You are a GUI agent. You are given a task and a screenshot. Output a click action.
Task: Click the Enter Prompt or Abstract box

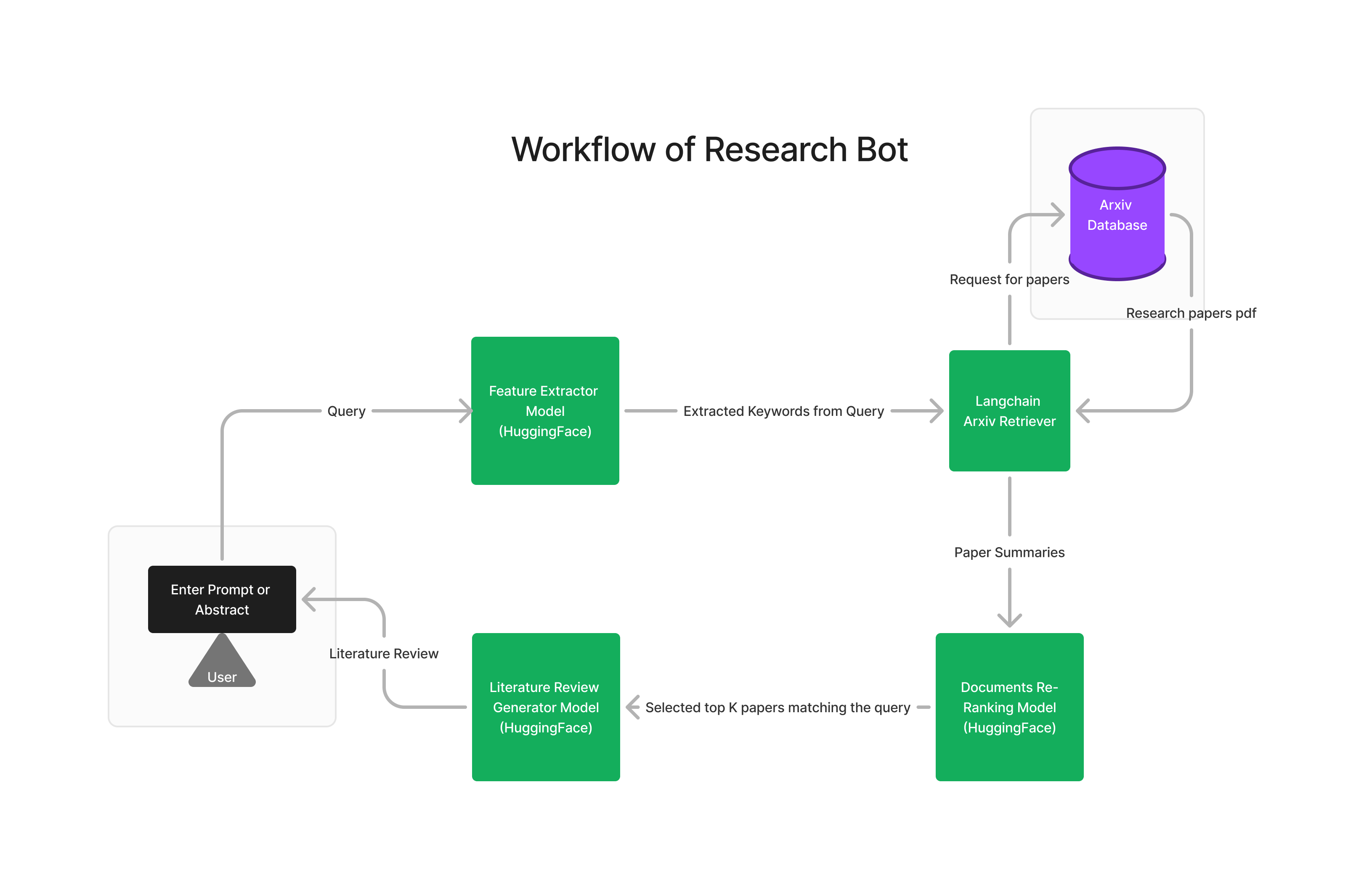click(222, 599)
